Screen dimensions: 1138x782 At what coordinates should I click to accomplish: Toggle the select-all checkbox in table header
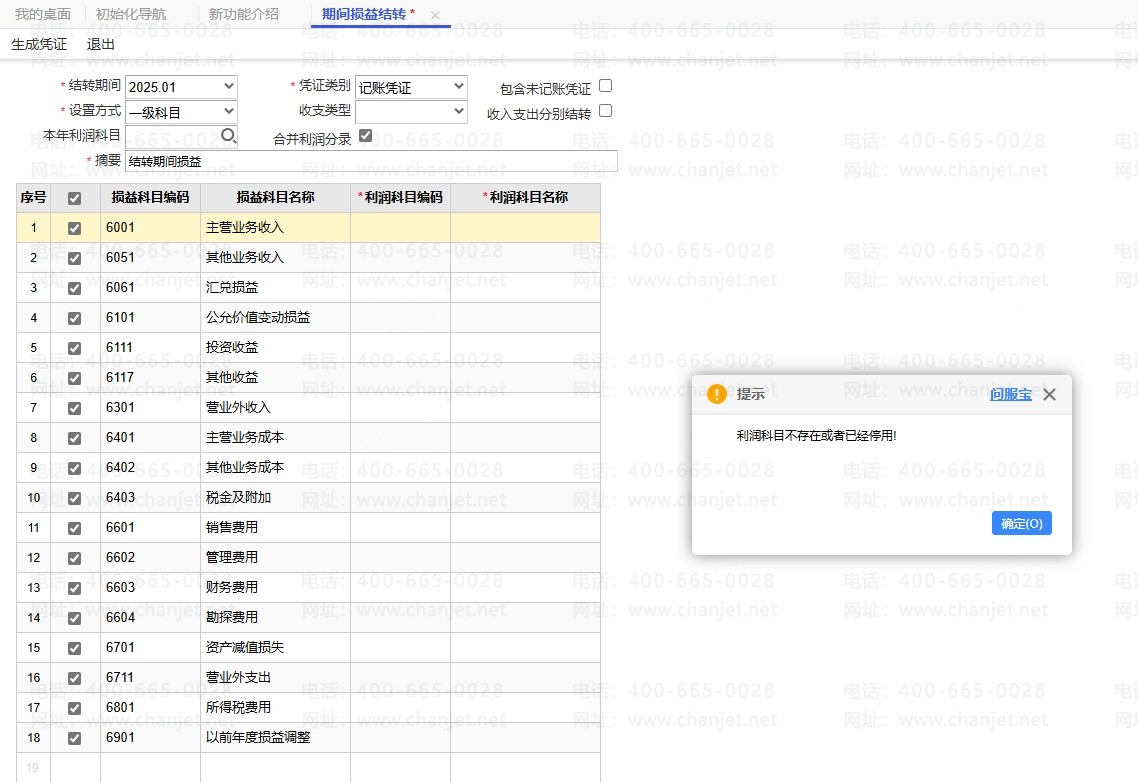[75, 198]
